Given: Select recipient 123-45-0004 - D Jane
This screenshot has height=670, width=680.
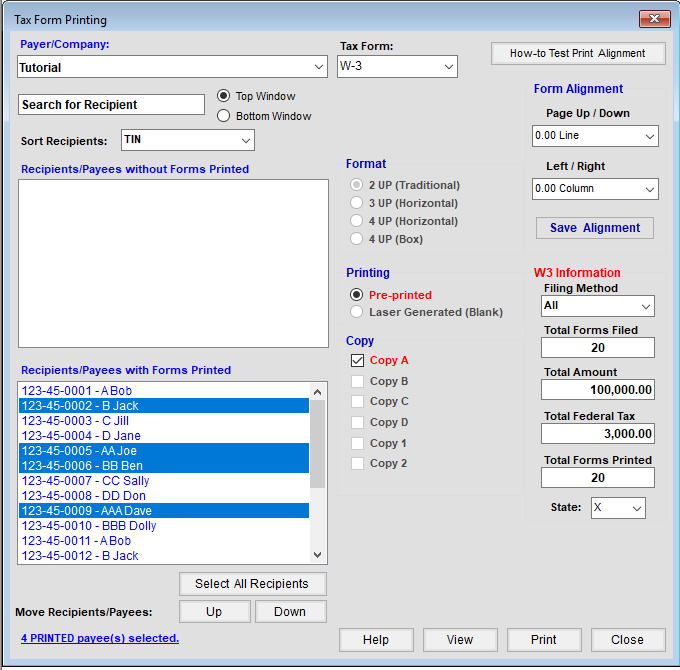Looking at the screenshot, I should (164, 435).
